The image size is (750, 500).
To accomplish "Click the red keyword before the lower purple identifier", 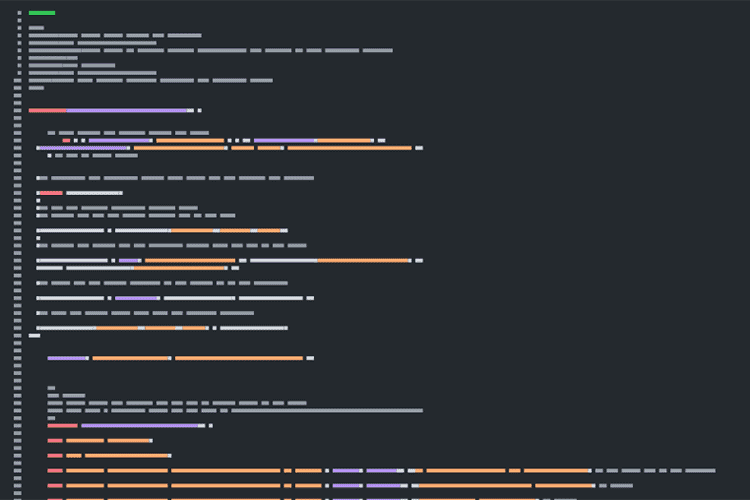I will 62,425.
